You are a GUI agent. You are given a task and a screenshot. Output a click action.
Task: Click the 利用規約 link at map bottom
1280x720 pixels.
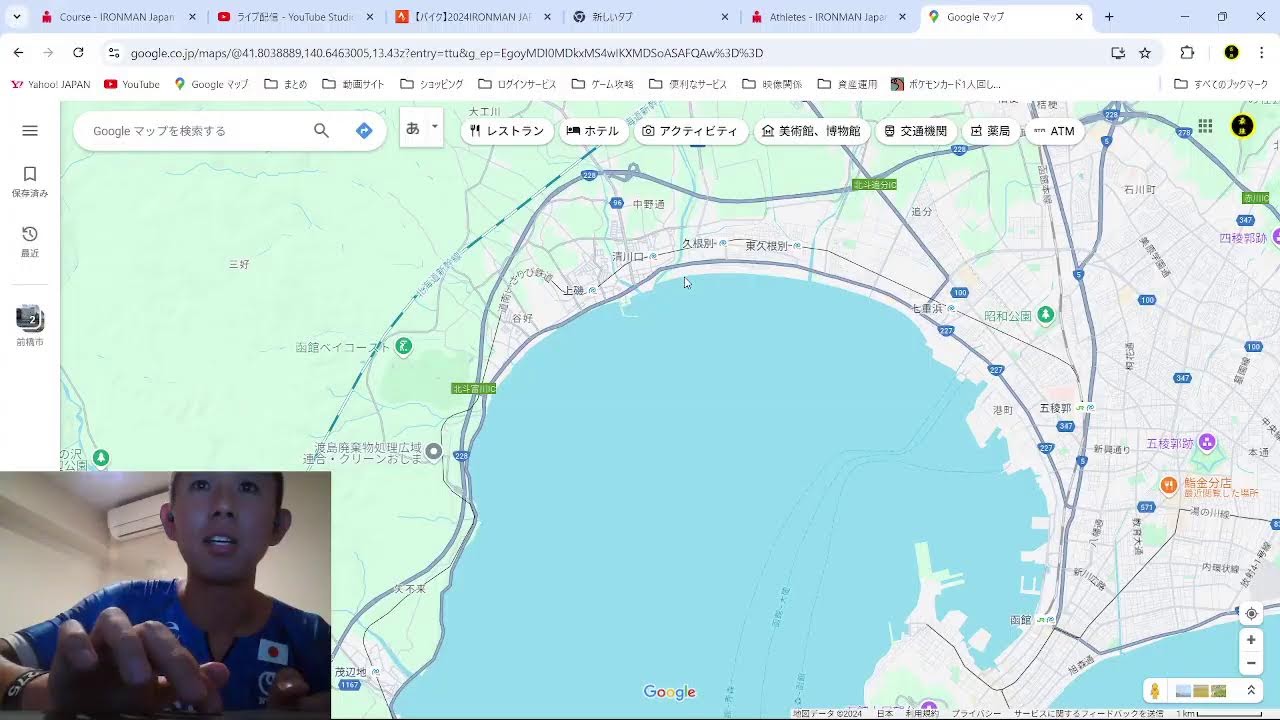click(x=921, y=714)
